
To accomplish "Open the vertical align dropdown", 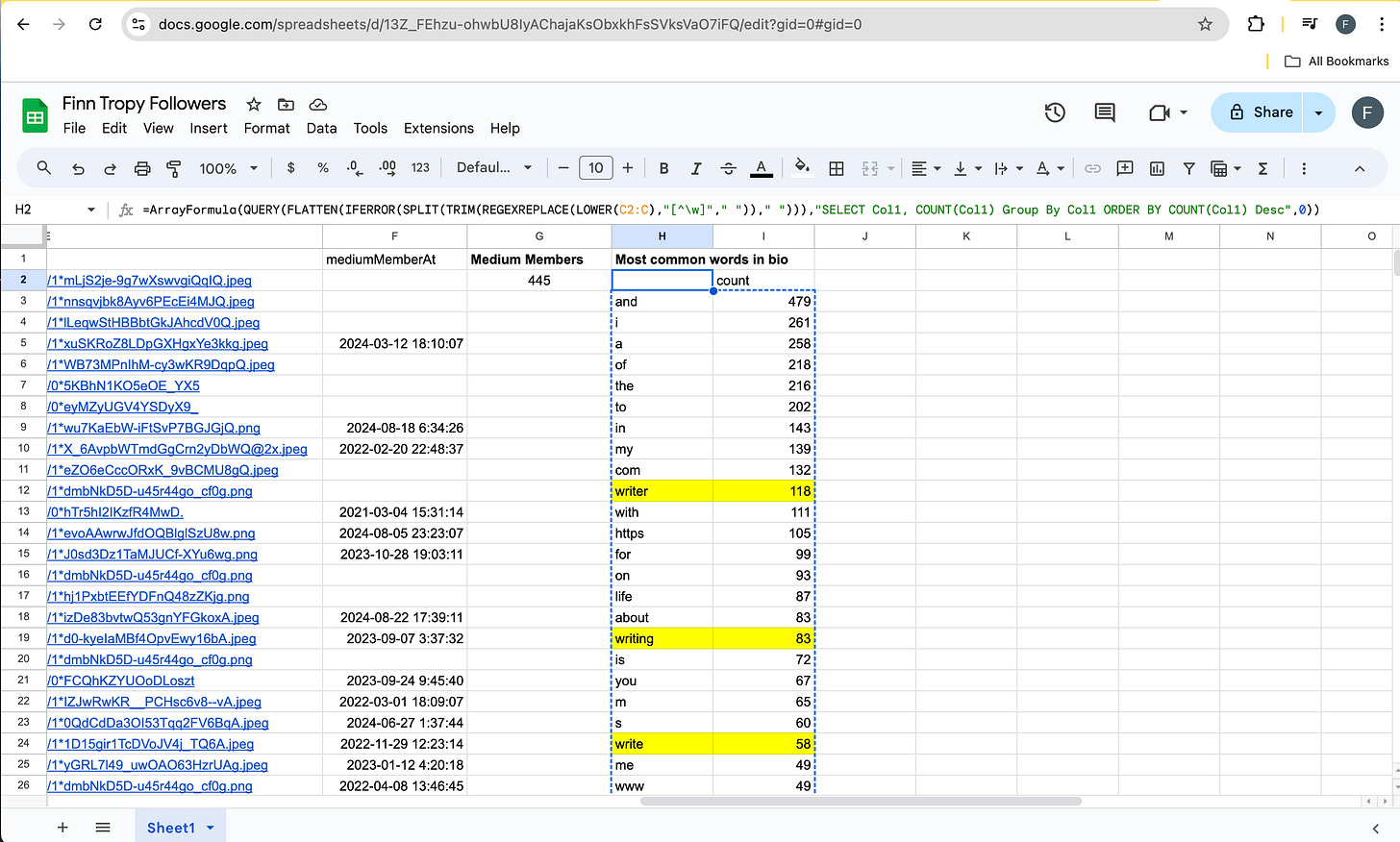I will coord(967,168).
